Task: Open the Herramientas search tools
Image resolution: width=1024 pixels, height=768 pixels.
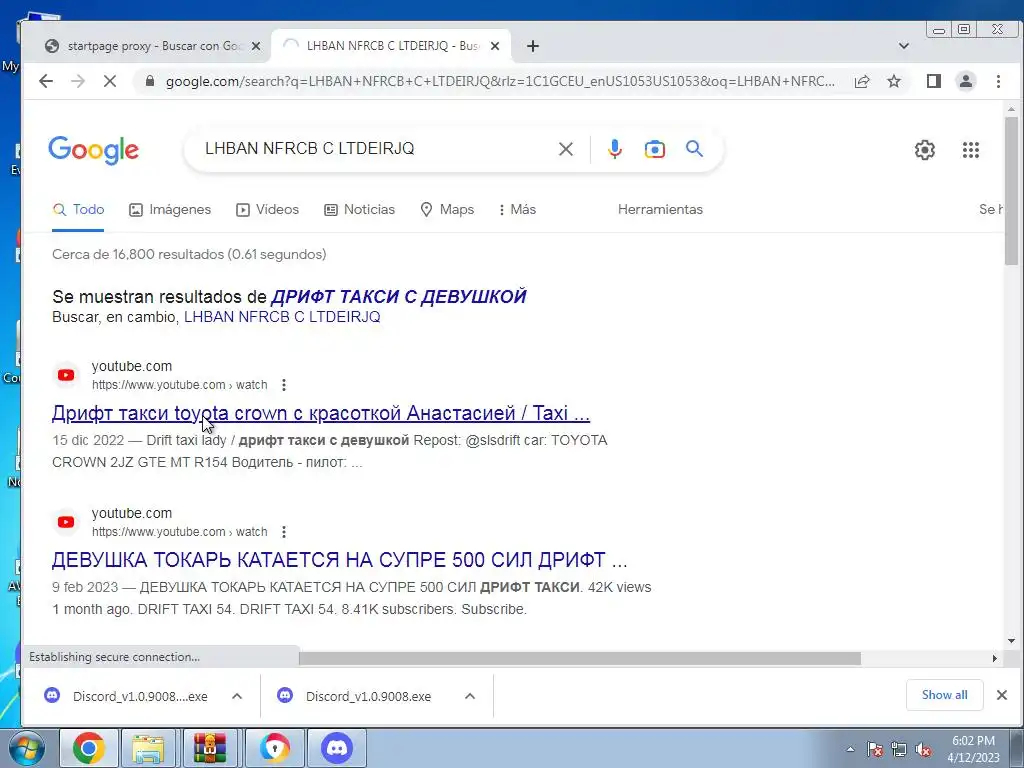Action: [660, 210]
